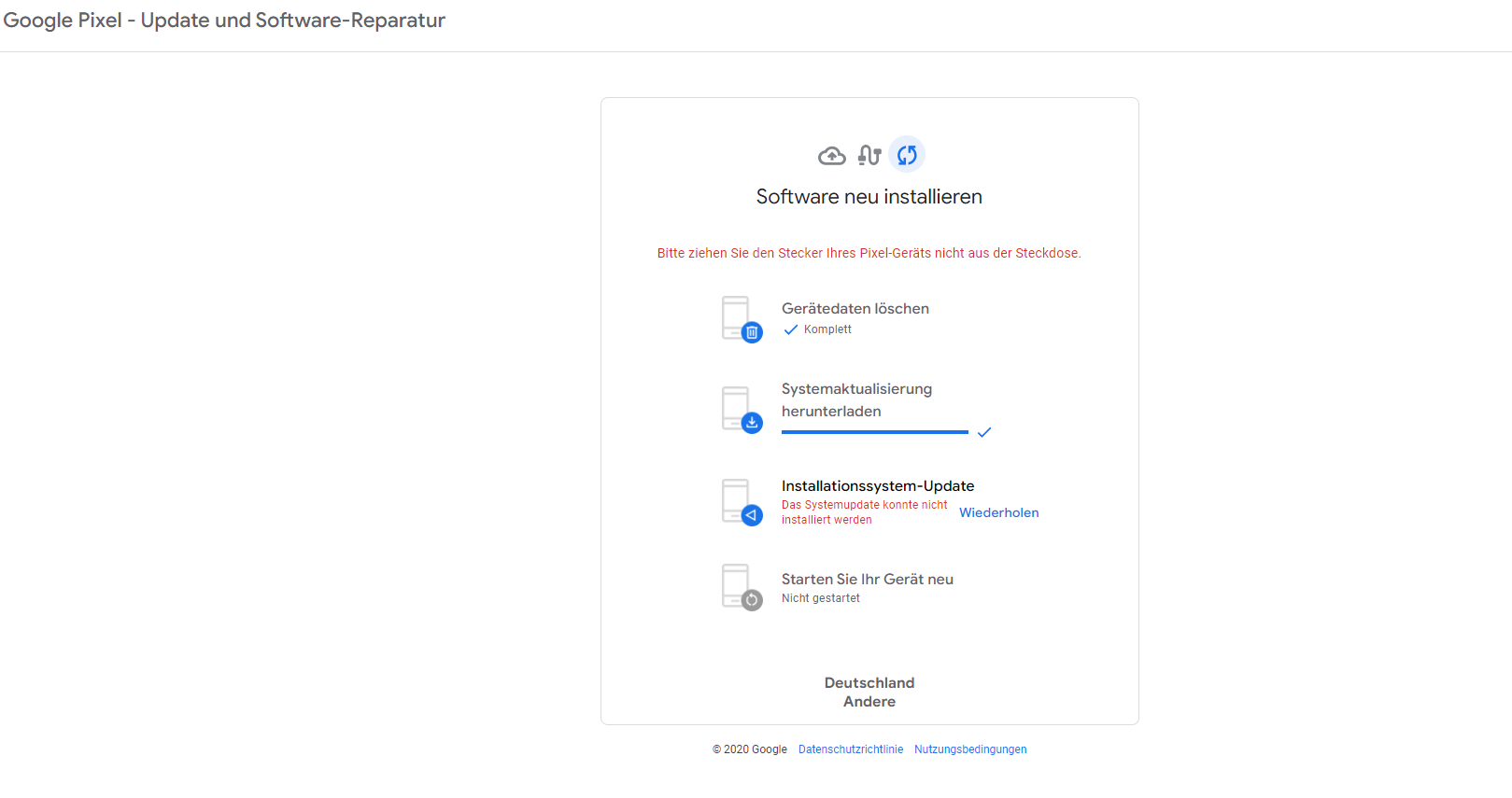Click the red warning about not unplugging the Pixel

tap(869, 253)
